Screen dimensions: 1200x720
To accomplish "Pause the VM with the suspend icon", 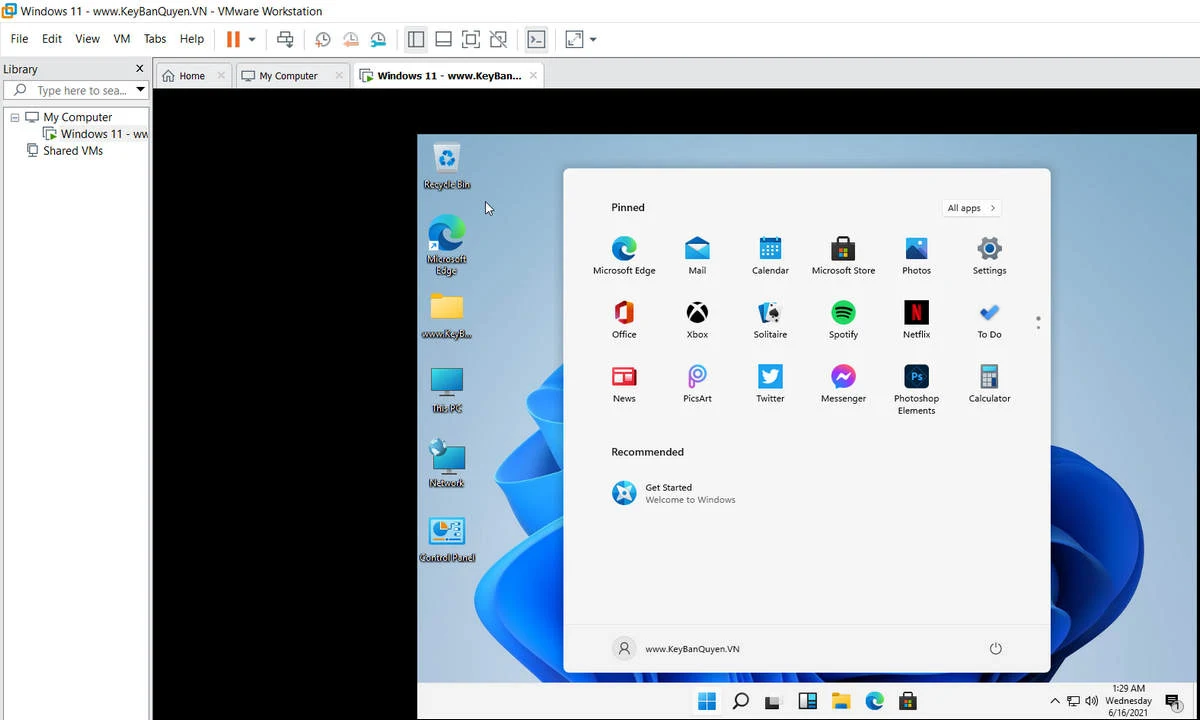I will [x=233, y=39].
